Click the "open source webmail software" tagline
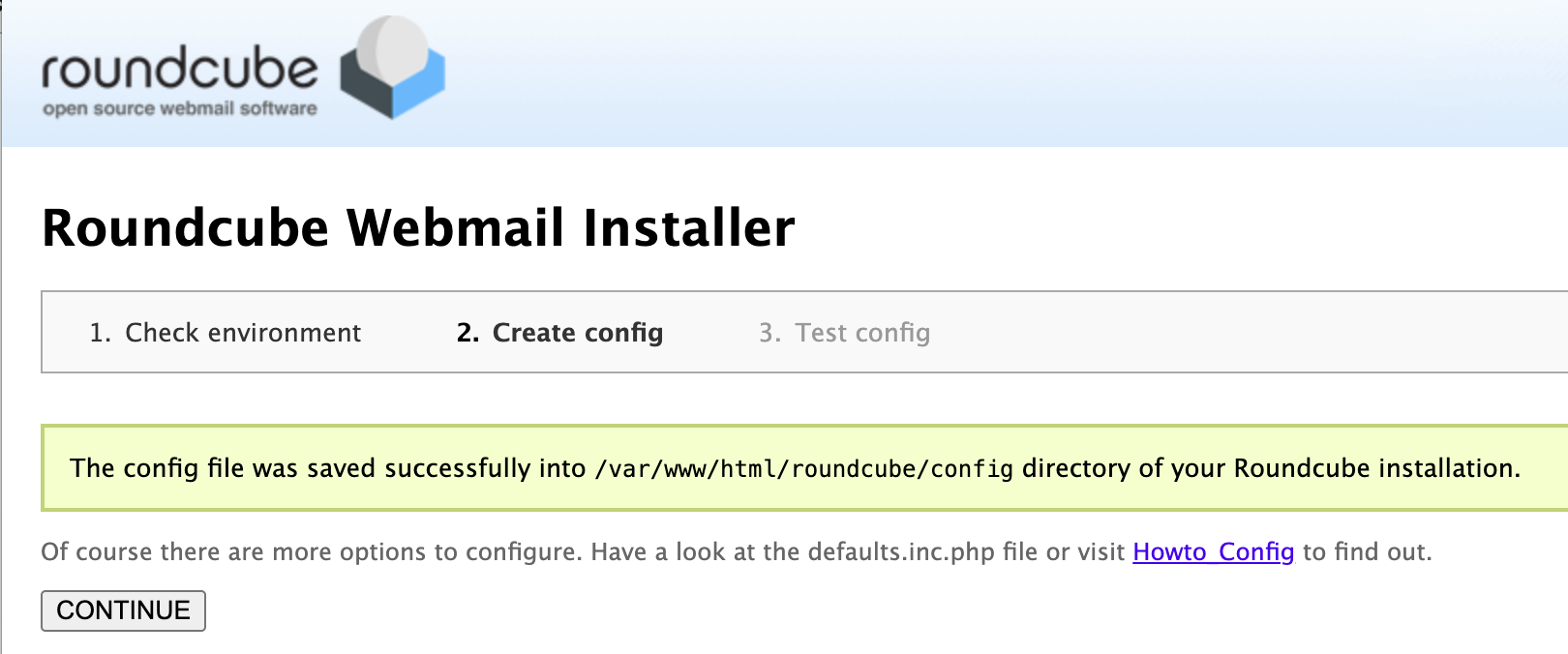This screenshot has height=654, width=1568. tap(180, 108)
